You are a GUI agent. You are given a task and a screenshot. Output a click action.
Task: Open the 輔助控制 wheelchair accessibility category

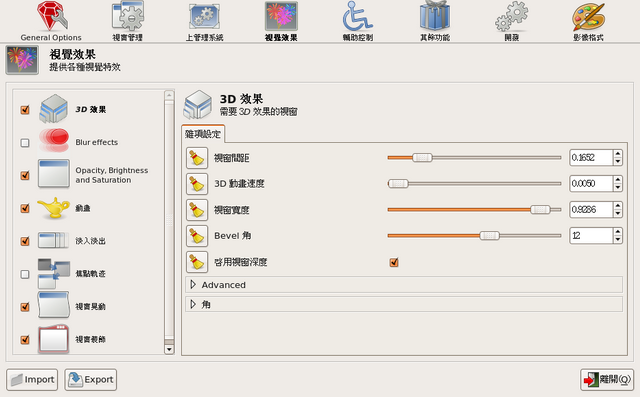click(358, 21)
